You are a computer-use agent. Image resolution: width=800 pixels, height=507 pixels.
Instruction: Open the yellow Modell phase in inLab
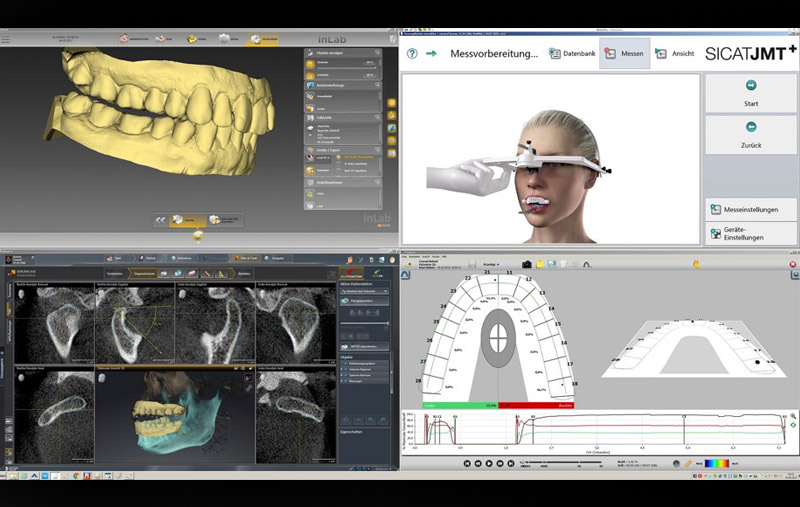pos(196,39)
